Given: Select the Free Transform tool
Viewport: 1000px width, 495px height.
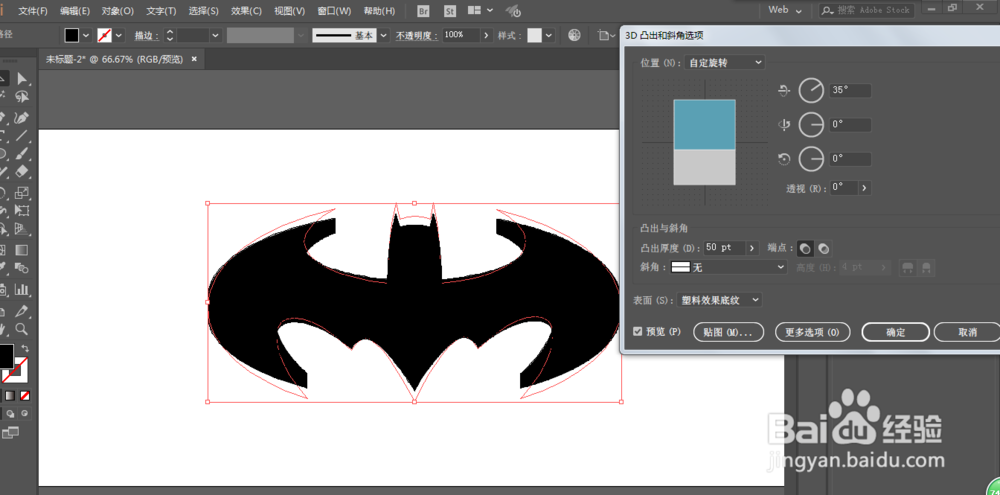Looking at the screenshot, I should point(22,211).
